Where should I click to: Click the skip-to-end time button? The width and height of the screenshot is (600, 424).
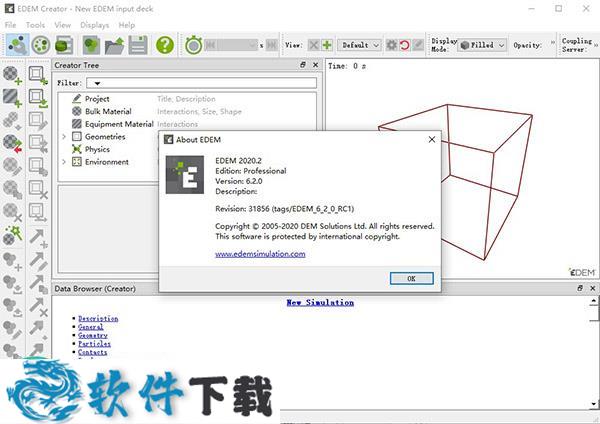click(271, 45)
